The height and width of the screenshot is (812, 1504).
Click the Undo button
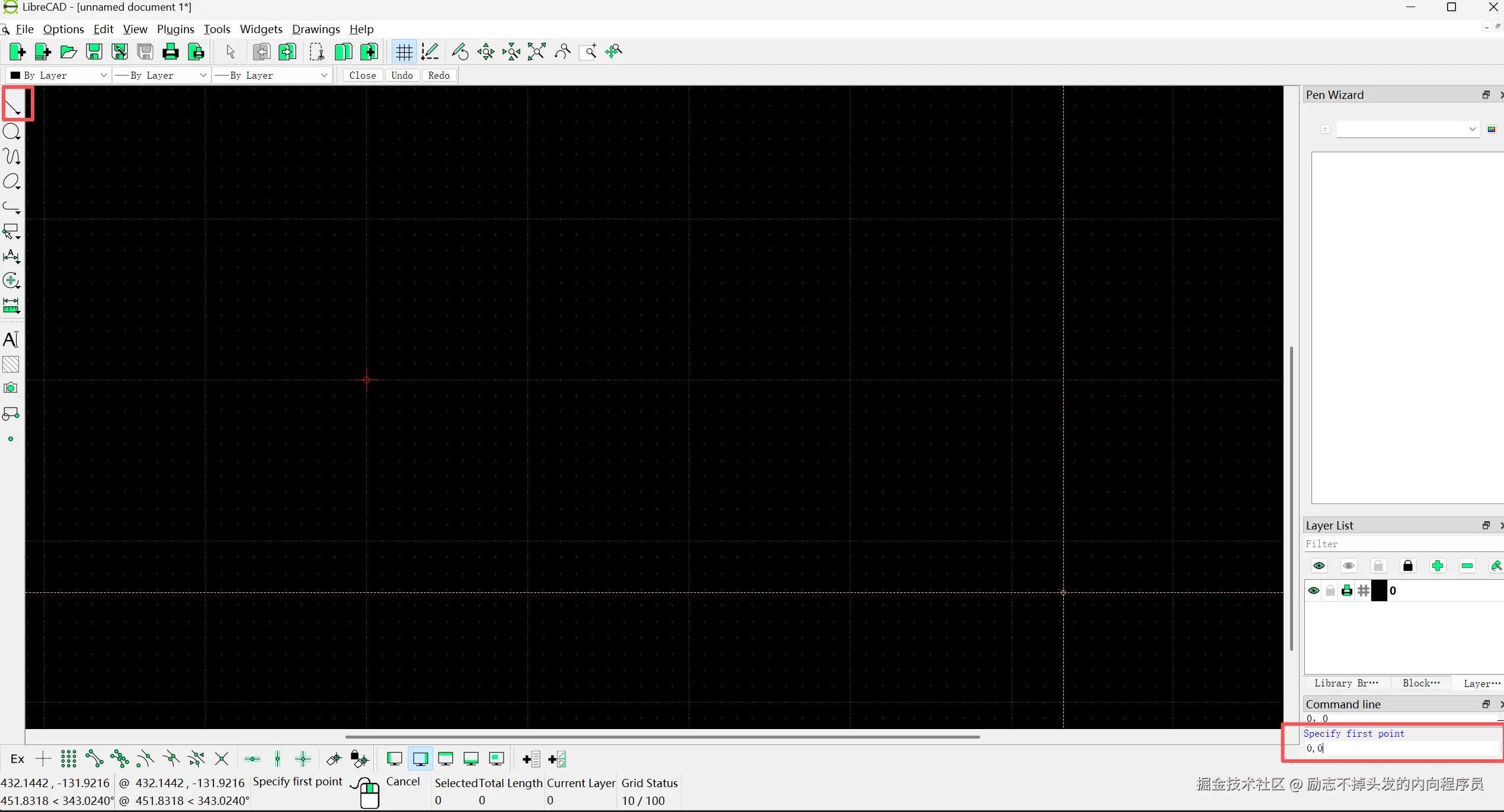tap(402, 75)
